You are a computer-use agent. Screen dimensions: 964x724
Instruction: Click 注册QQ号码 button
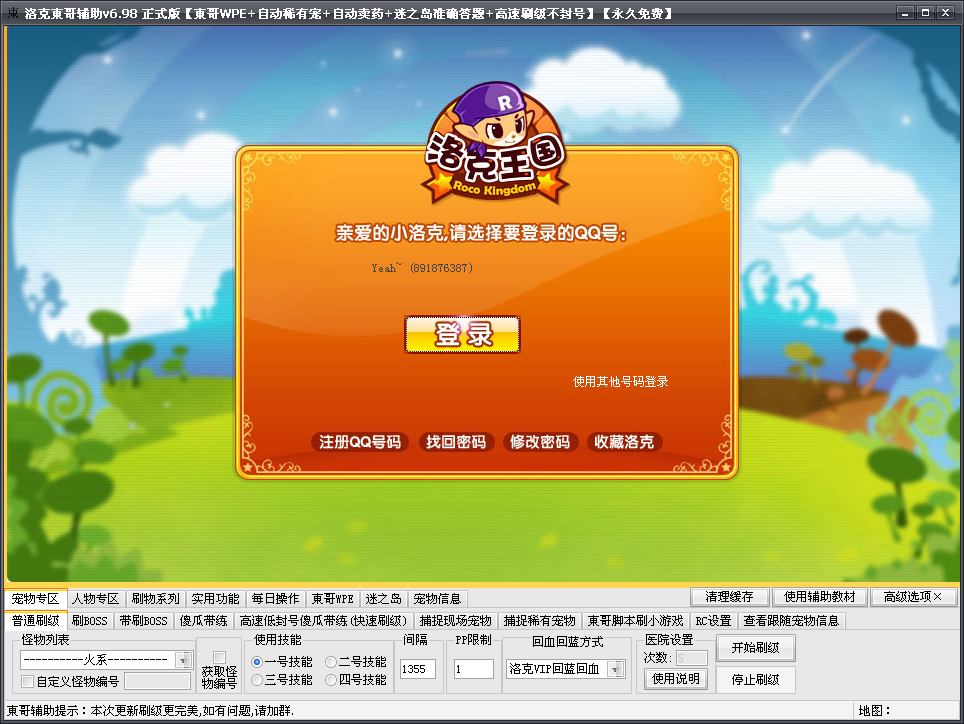360,442
